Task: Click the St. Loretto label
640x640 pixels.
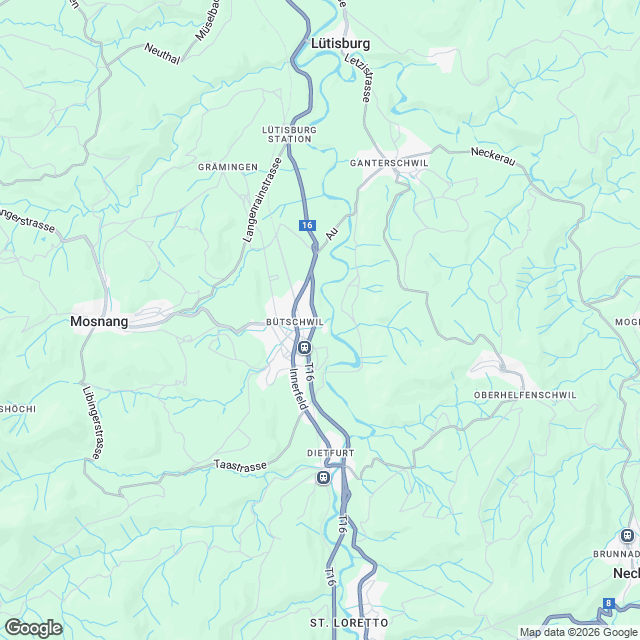Action: pyautogui.click(x=349, y=623)
